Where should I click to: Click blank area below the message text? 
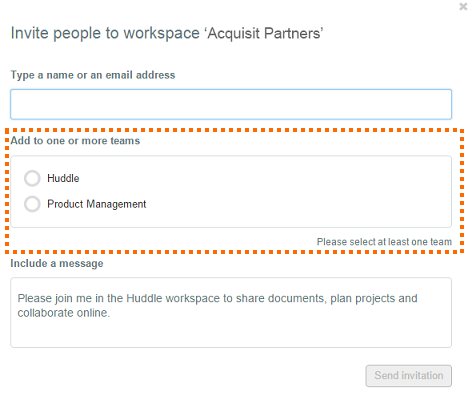231,333
